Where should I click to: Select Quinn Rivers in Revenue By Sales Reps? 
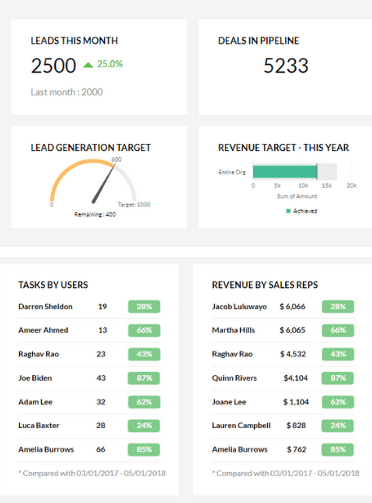(x=234, y=378)
